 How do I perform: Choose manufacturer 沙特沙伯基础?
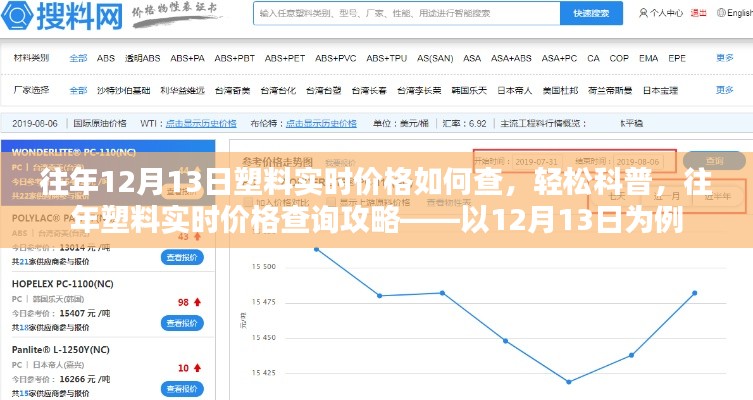[123, 90]
